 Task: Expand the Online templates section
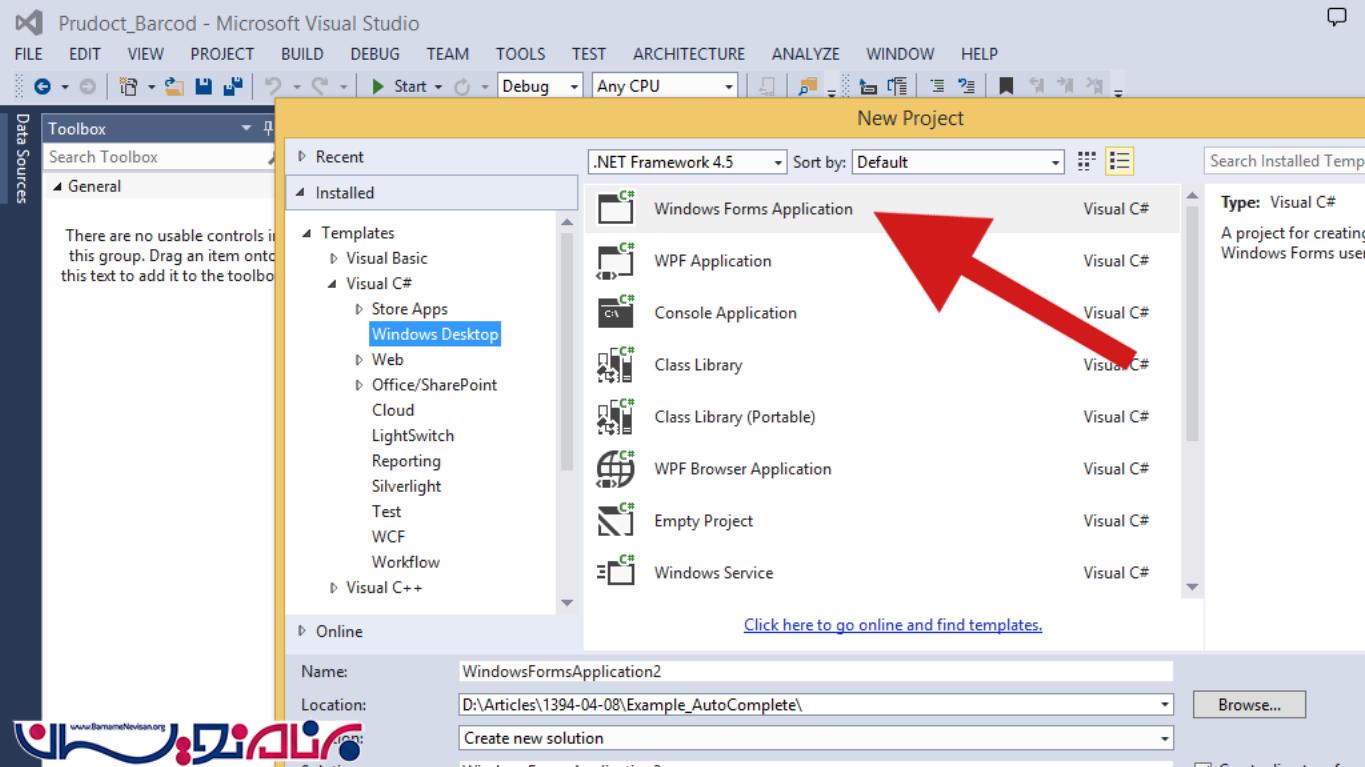[x=302, y=631]
